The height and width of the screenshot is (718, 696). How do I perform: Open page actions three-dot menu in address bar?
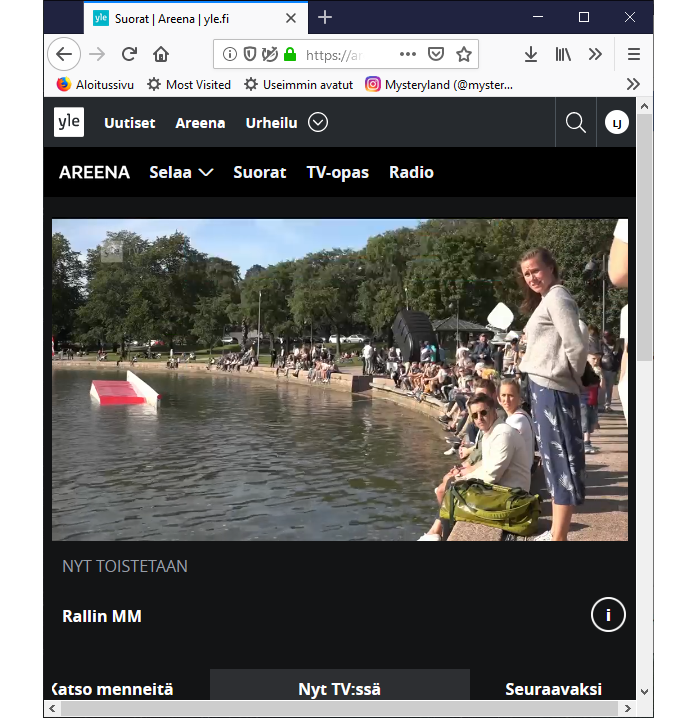408,54
